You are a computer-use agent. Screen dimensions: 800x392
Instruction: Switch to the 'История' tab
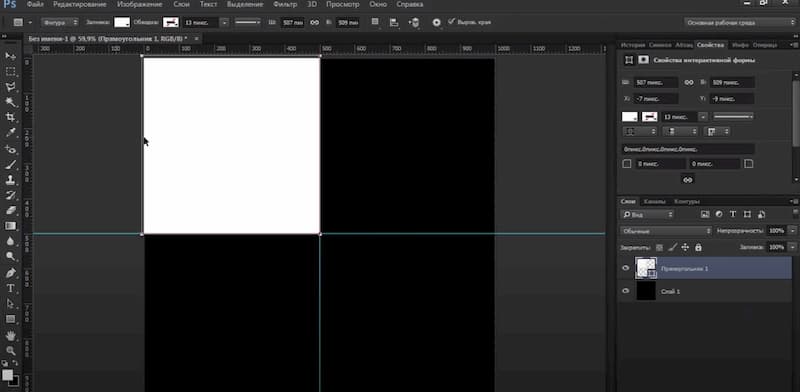(633, 45)
